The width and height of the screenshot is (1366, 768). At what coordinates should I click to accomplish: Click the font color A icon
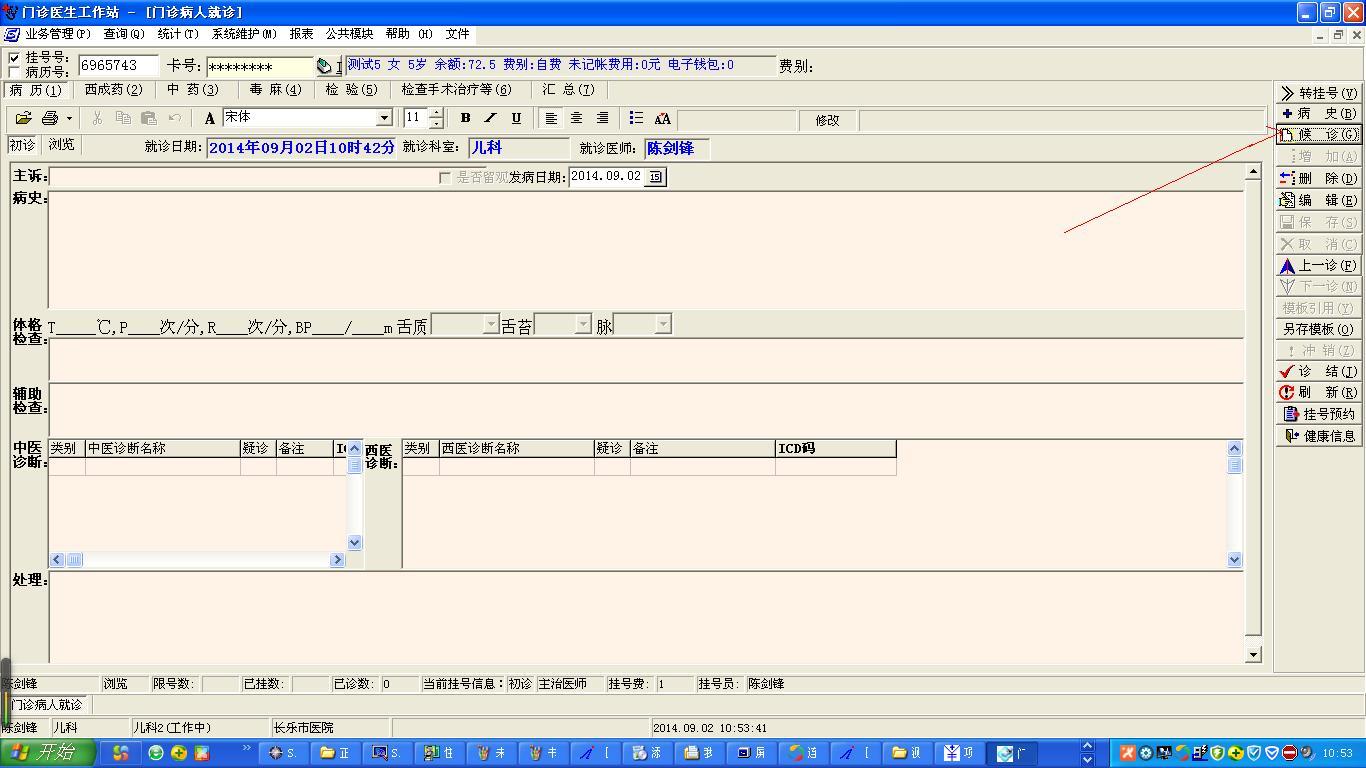[x=210, y=118]
